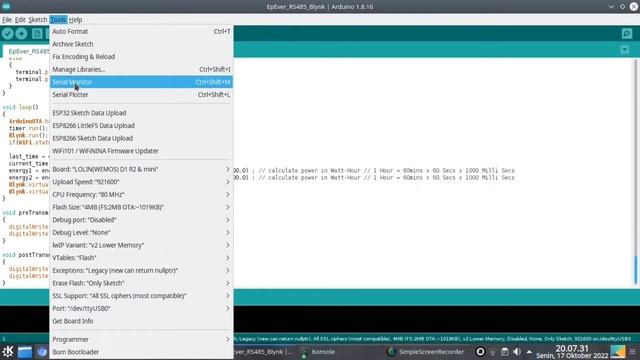This screenshot has width=640, height=360.
Task: Expand VTables Flash submenu
Action: [141, 258]
